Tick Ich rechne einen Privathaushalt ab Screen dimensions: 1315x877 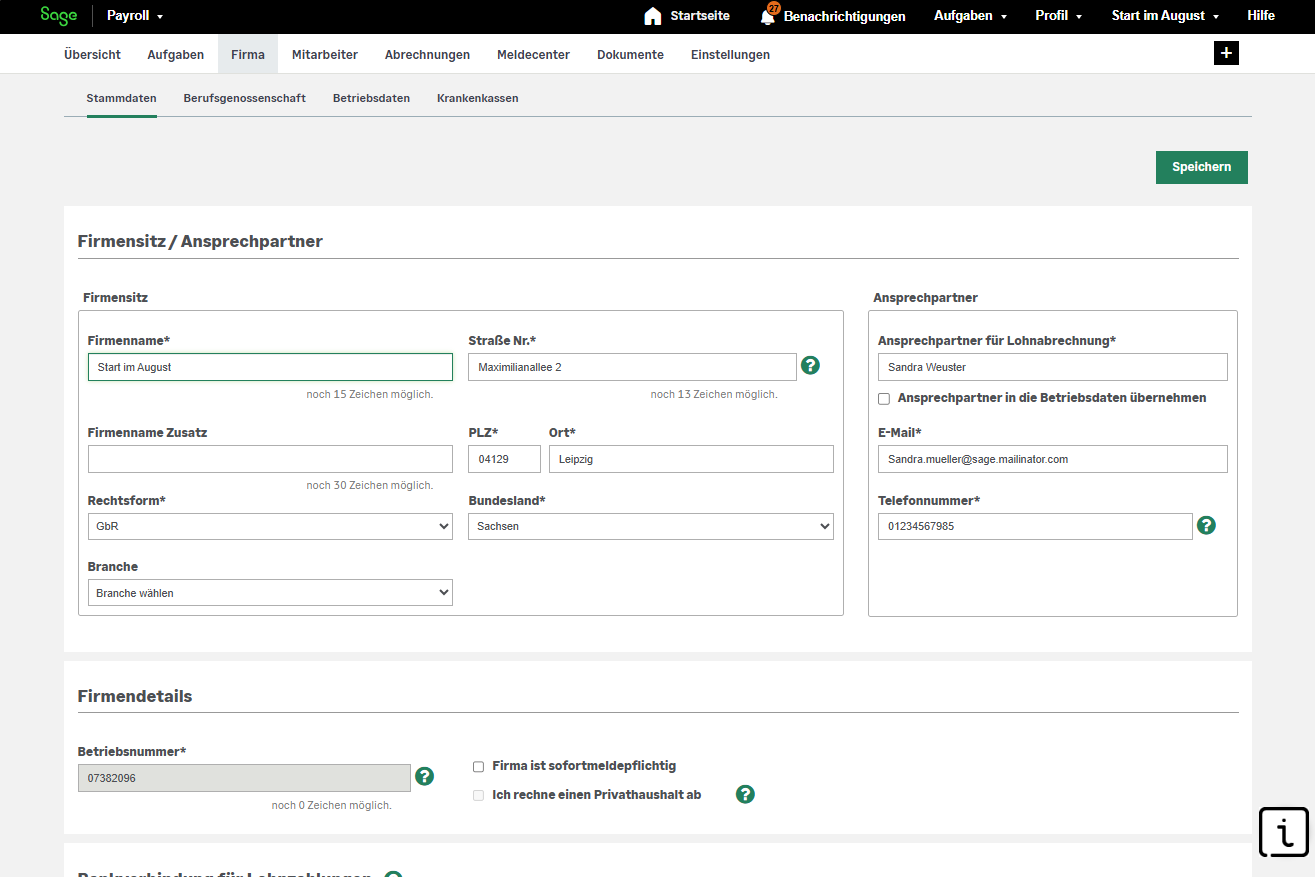[x=479, y=796]
